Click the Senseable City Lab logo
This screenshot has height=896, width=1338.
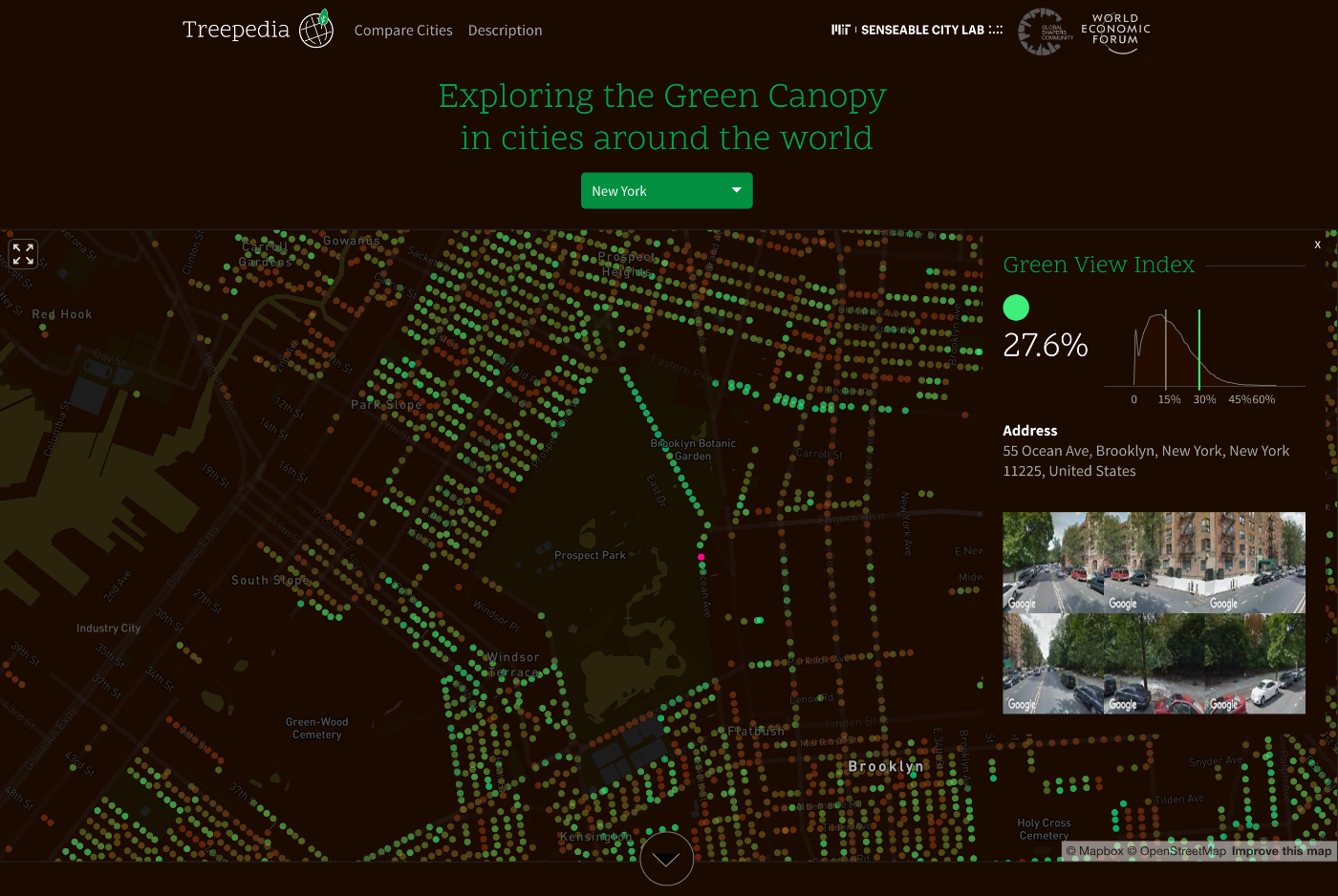(924, 30)
